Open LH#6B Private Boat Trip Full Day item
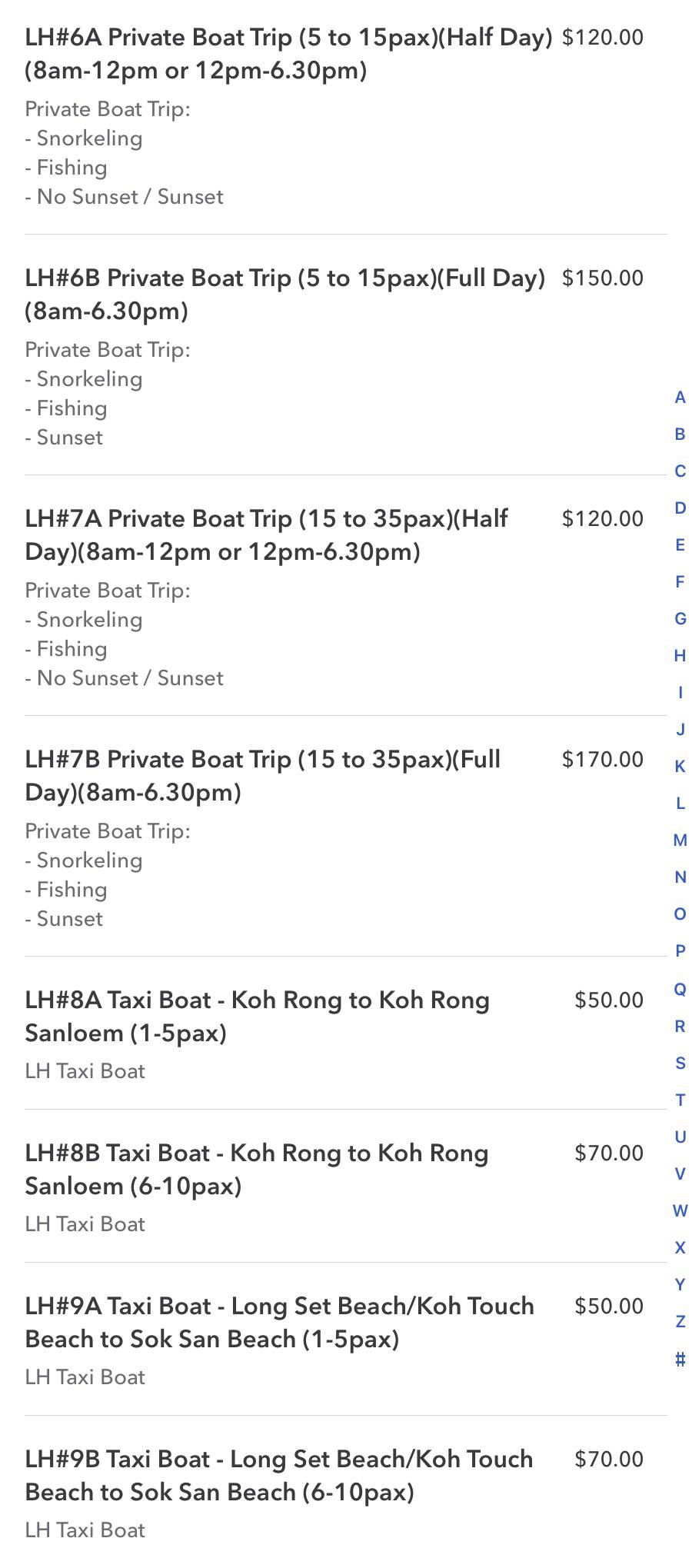This screenshot has width=692, height=1568. [284, 295]
